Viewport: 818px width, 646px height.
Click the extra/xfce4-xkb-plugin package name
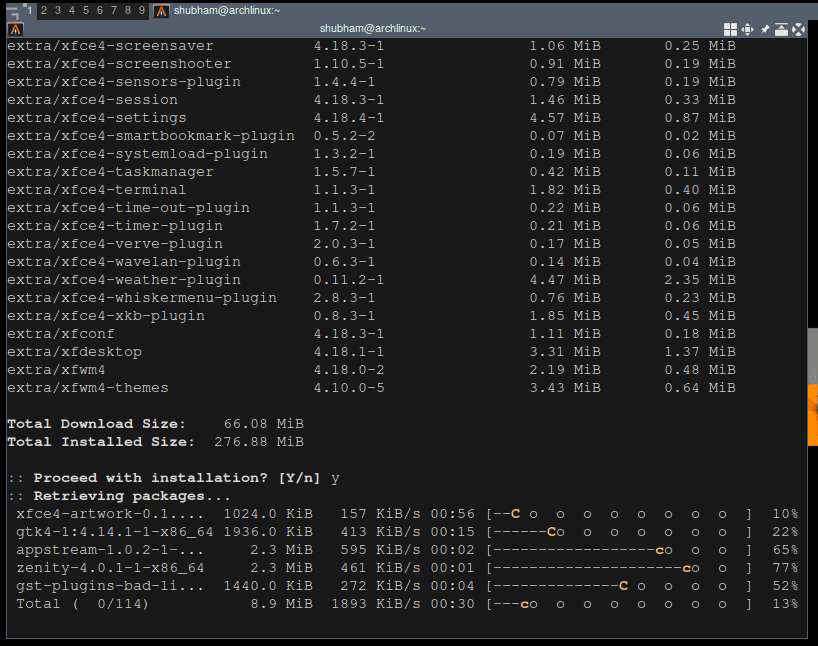pos(106,316)
